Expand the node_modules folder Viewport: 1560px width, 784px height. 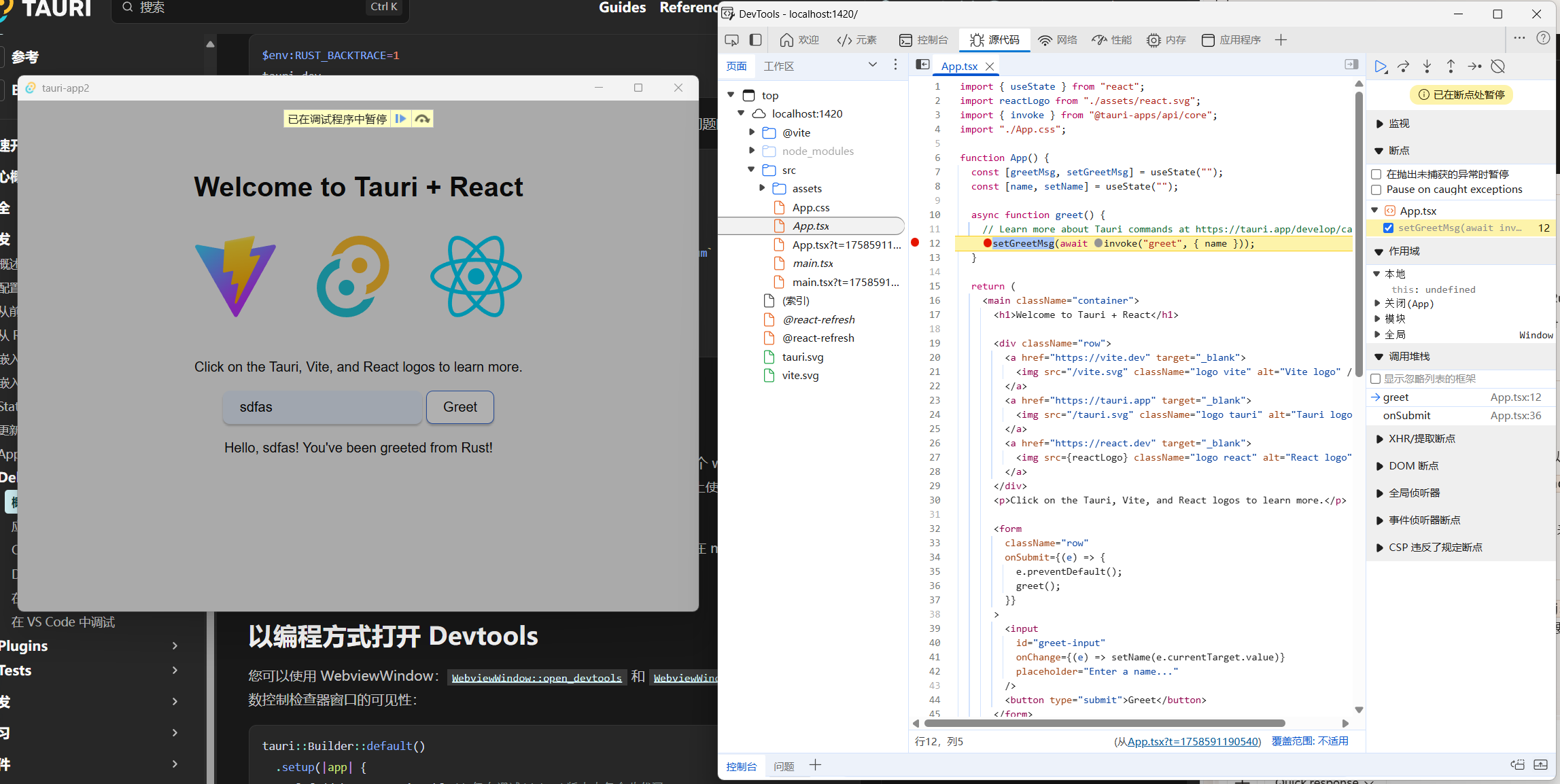[752, 150]
